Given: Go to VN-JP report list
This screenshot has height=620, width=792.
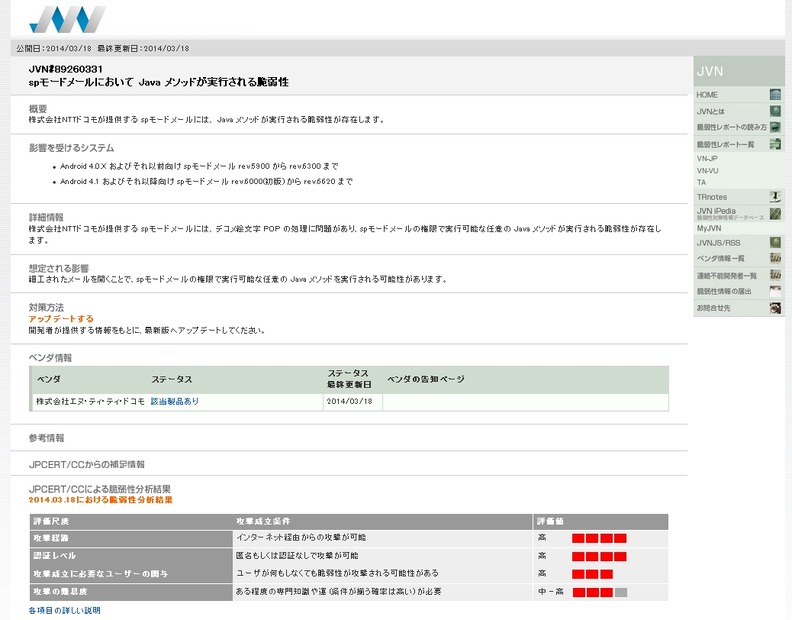Looking at the screenshot, I should [707, 159].
